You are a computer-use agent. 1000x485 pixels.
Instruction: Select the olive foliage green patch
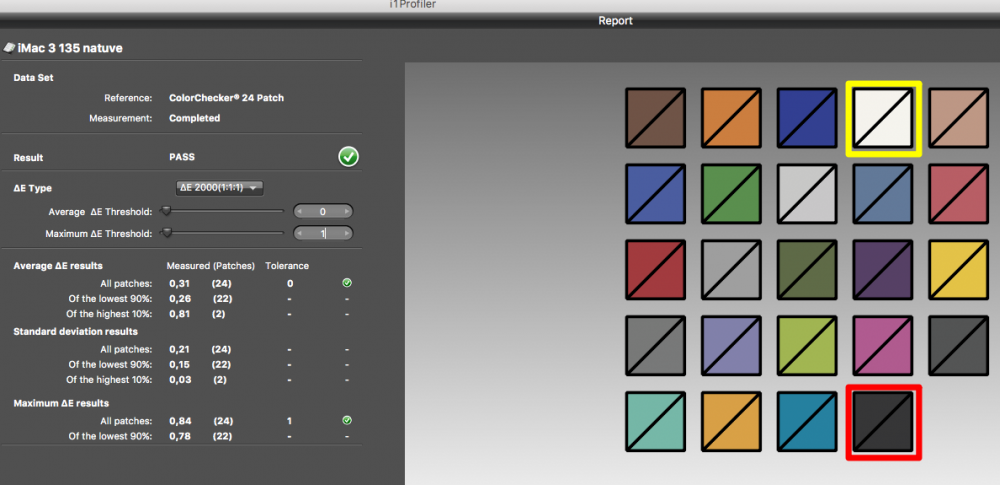click(807, 270)
